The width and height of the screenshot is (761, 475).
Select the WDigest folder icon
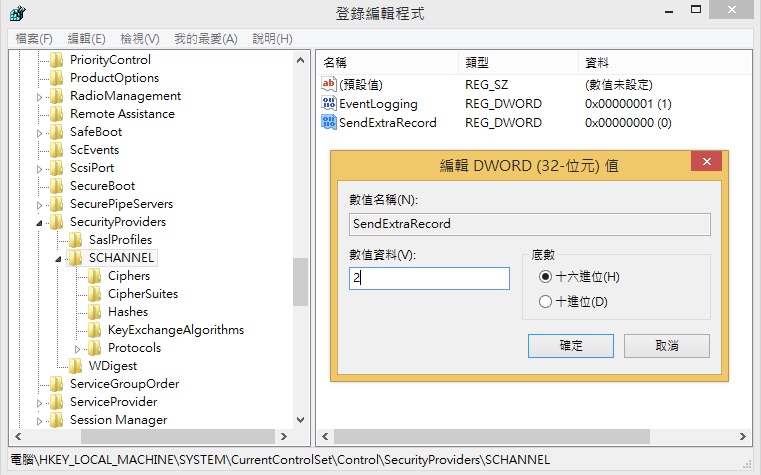coord(76,366)
